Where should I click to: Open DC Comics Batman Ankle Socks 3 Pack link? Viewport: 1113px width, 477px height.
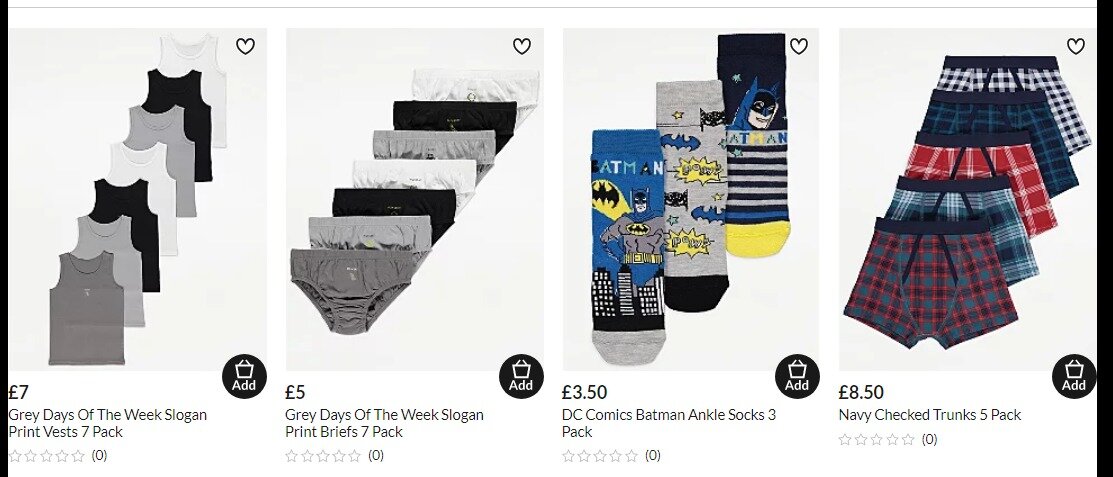coord(669,423)
